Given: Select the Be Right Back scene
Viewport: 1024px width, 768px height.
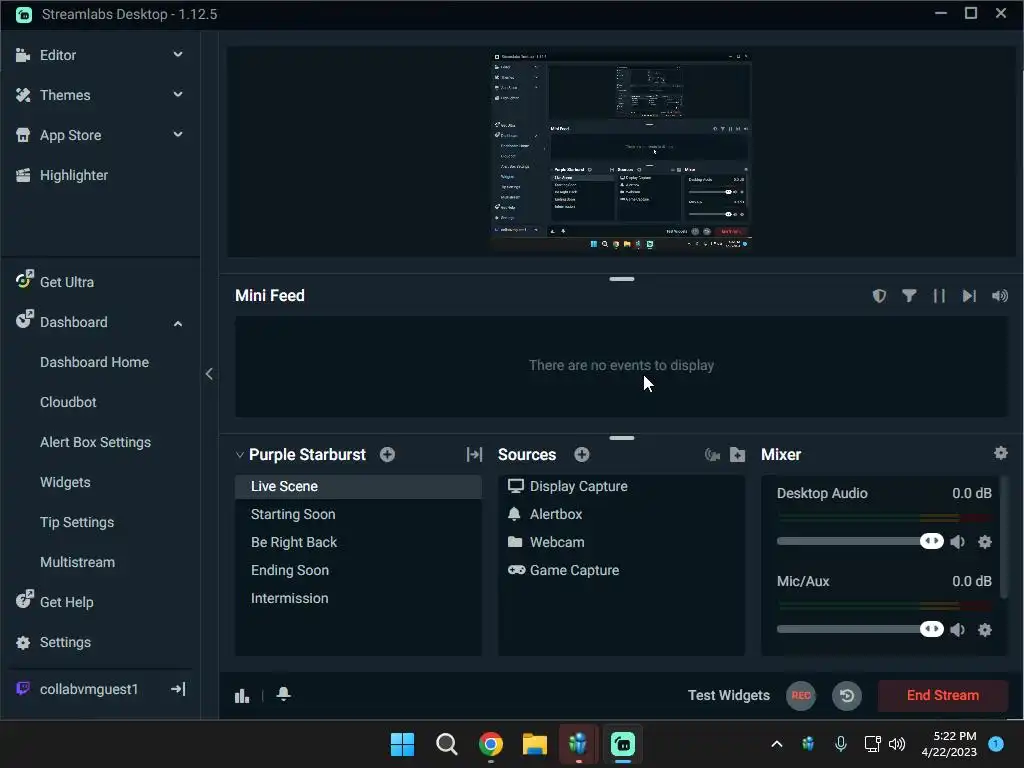Looking at the screenshot, I should pyautogui.click(x=358, y=543).
